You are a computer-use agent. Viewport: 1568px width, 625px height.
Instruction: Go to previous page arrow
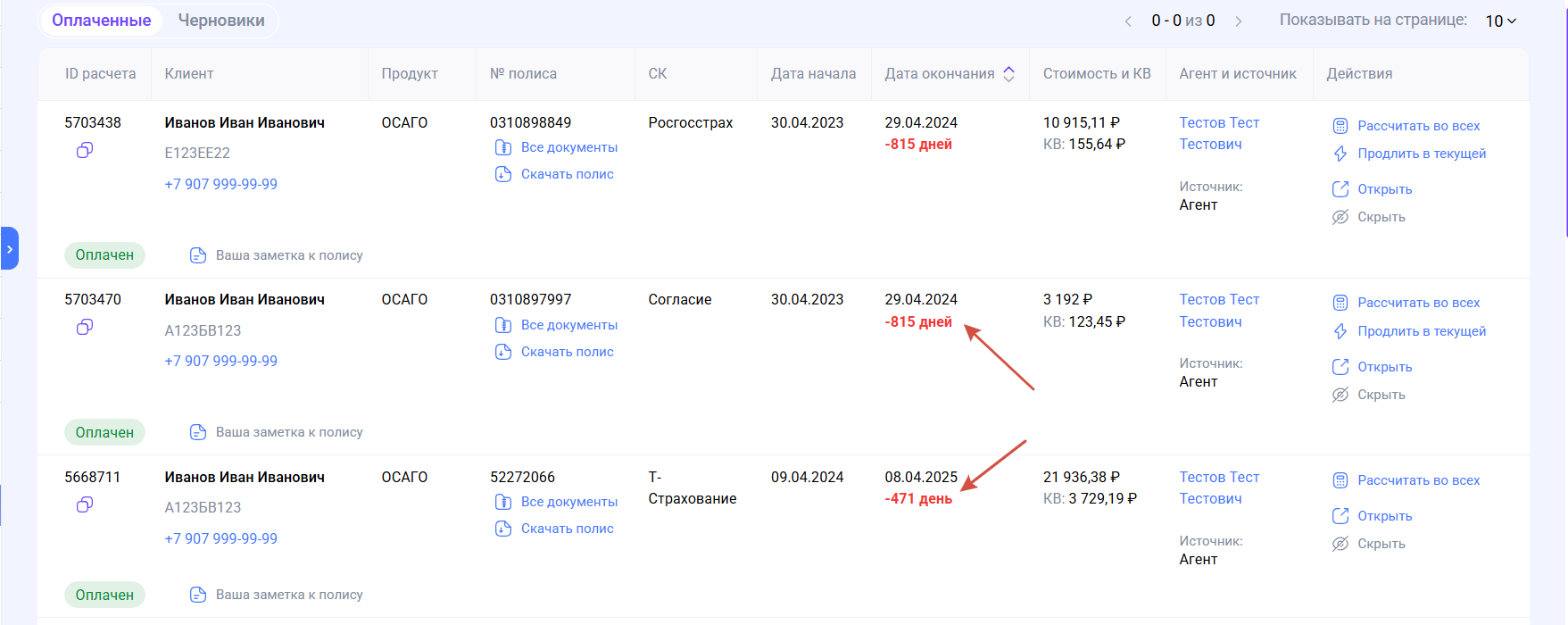pos(1128,21)
